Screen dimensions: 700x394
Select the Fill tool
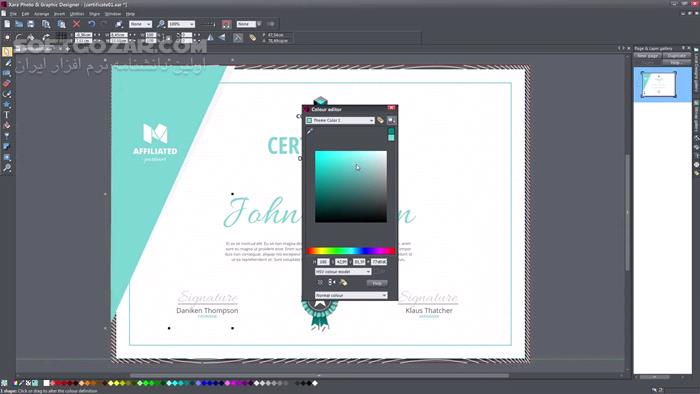click(7, 125)
